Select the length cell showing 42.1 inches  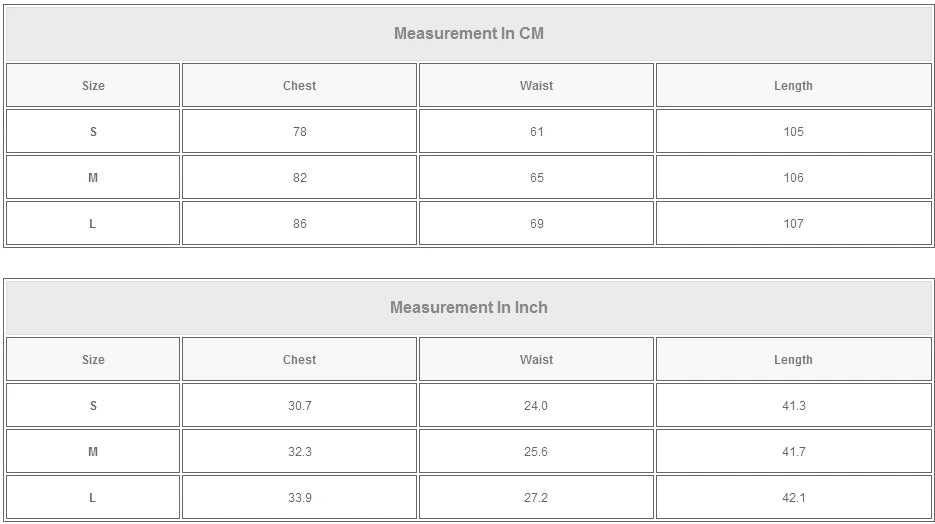793,498
